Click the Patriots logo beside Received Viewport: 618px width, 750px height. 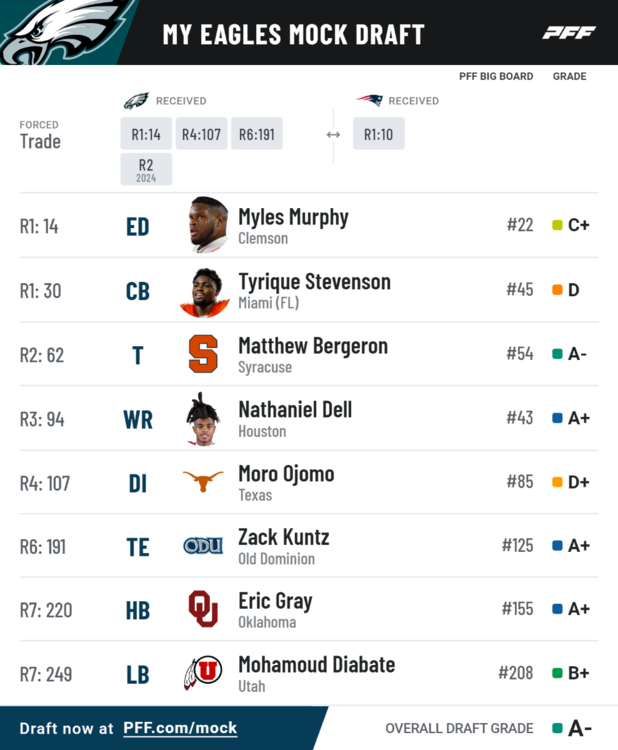370,100
